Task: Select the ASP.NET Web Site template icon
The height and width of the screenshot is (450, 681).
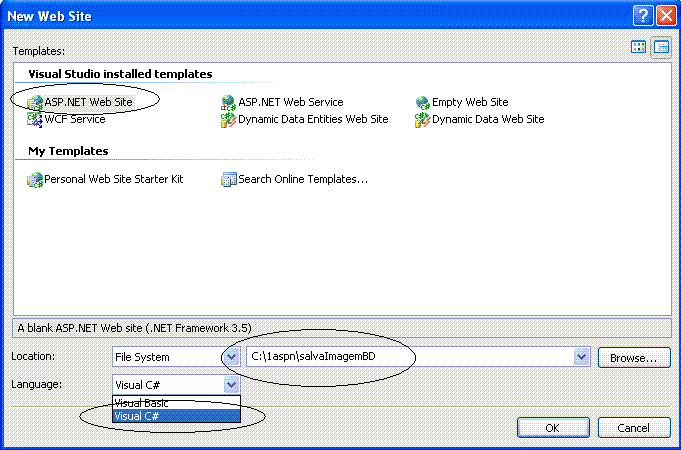Action: 35,103
